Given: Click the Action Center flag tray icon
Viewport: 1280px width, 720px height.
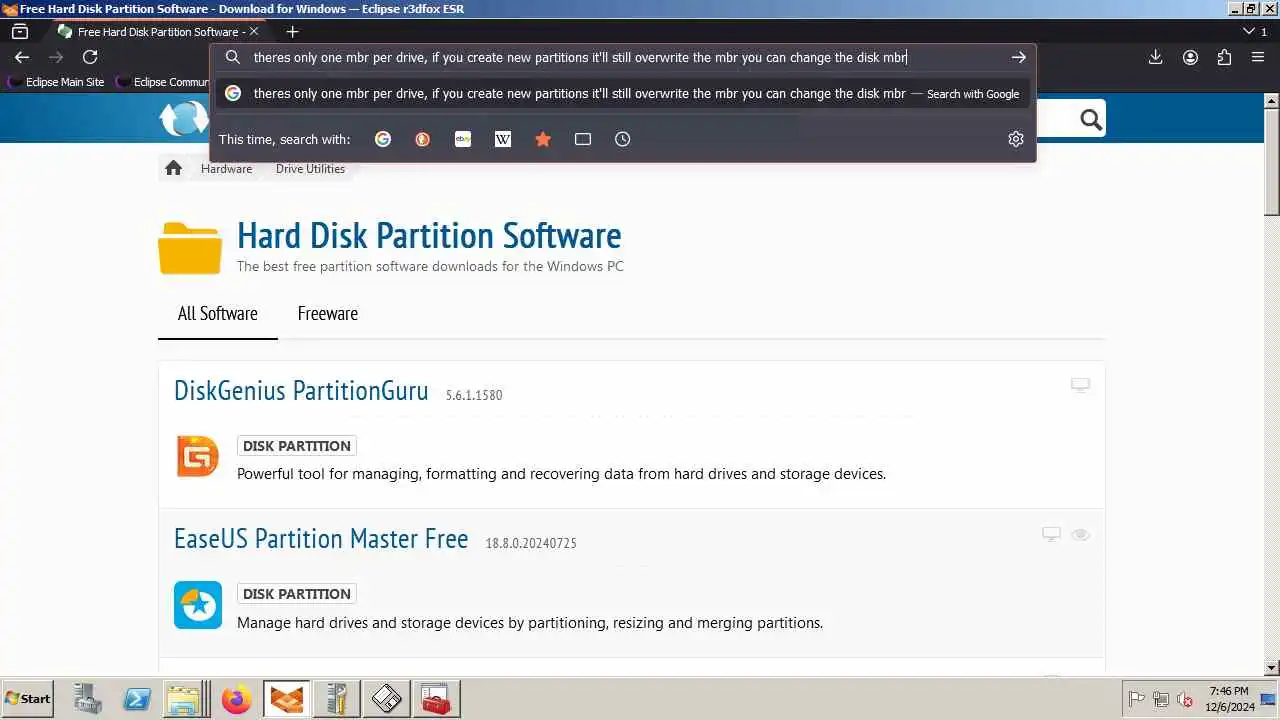Looking at the screenshot, I should coord(1137,699).
